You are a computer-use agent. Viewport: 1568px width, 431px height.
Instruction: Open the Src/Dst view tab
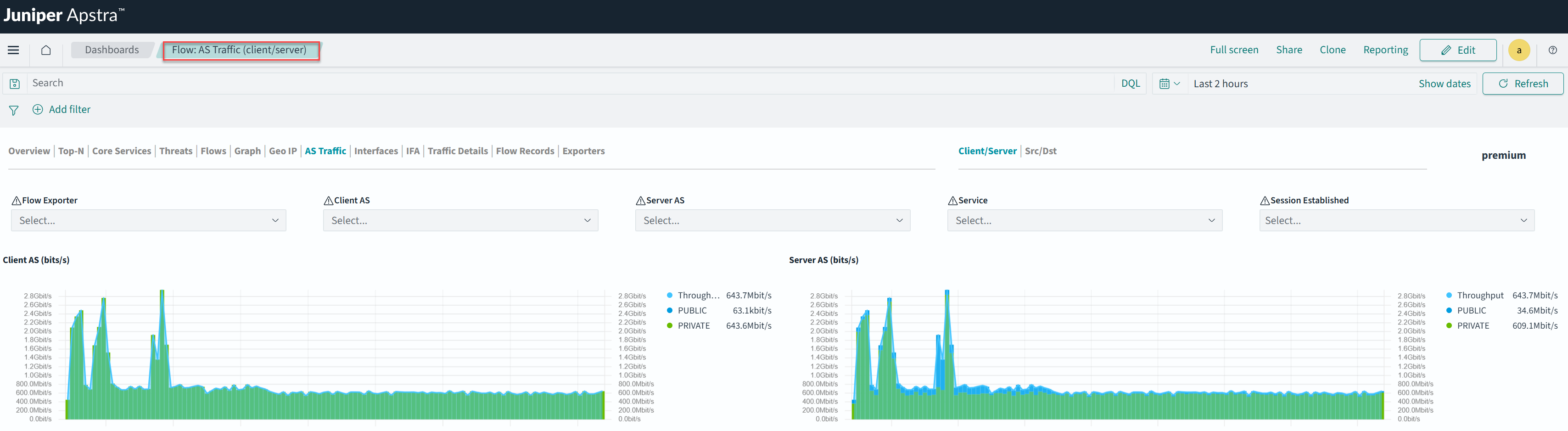tap(1040, 151)
